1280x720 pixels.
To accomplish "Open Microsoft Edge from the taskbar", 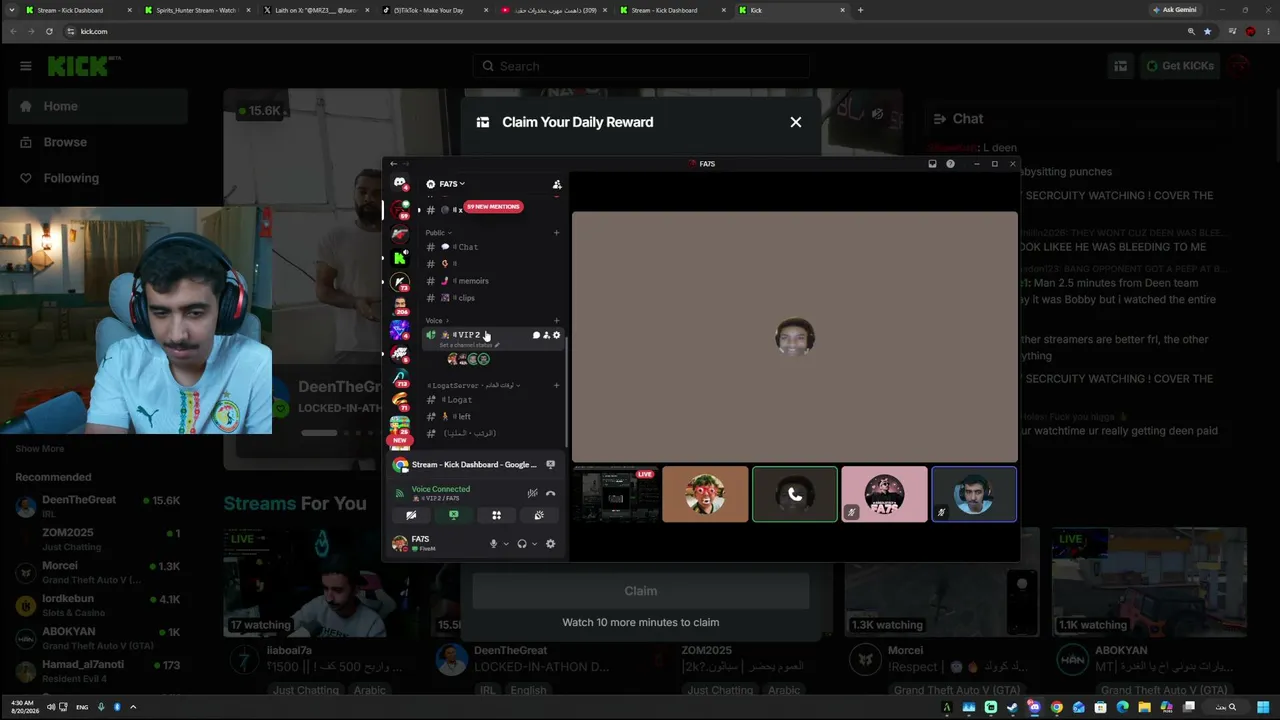I will (x=1122, y=707).
